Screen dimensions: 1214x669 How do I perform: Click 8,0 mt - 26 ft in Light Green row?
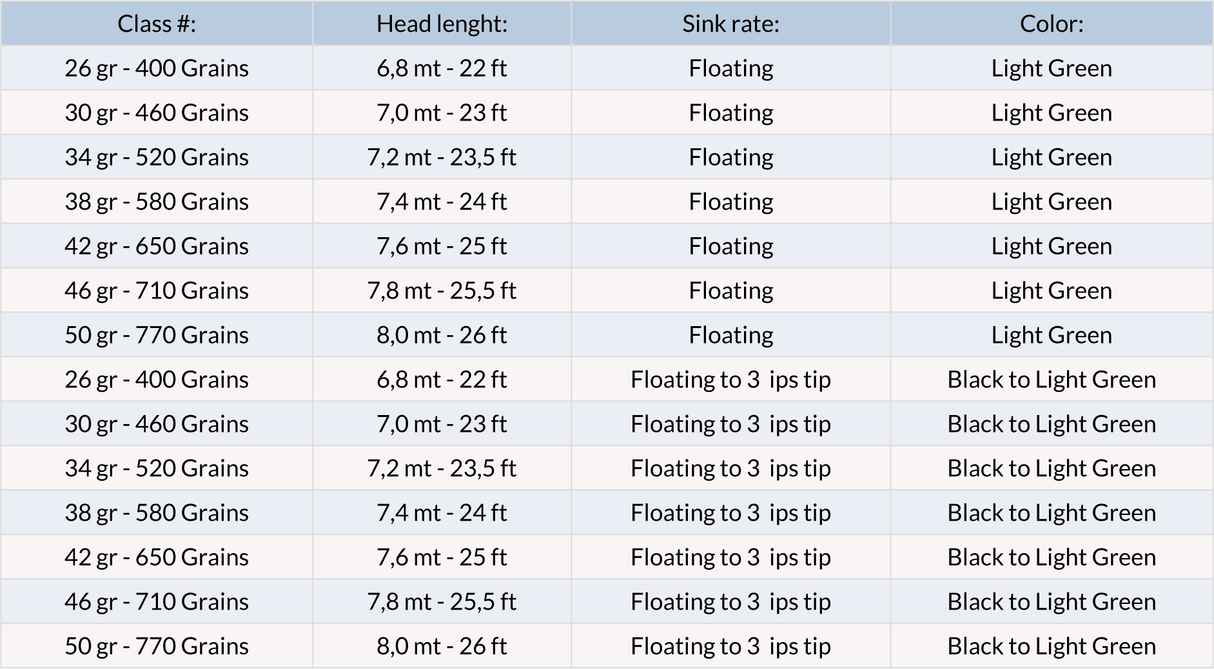441,335
